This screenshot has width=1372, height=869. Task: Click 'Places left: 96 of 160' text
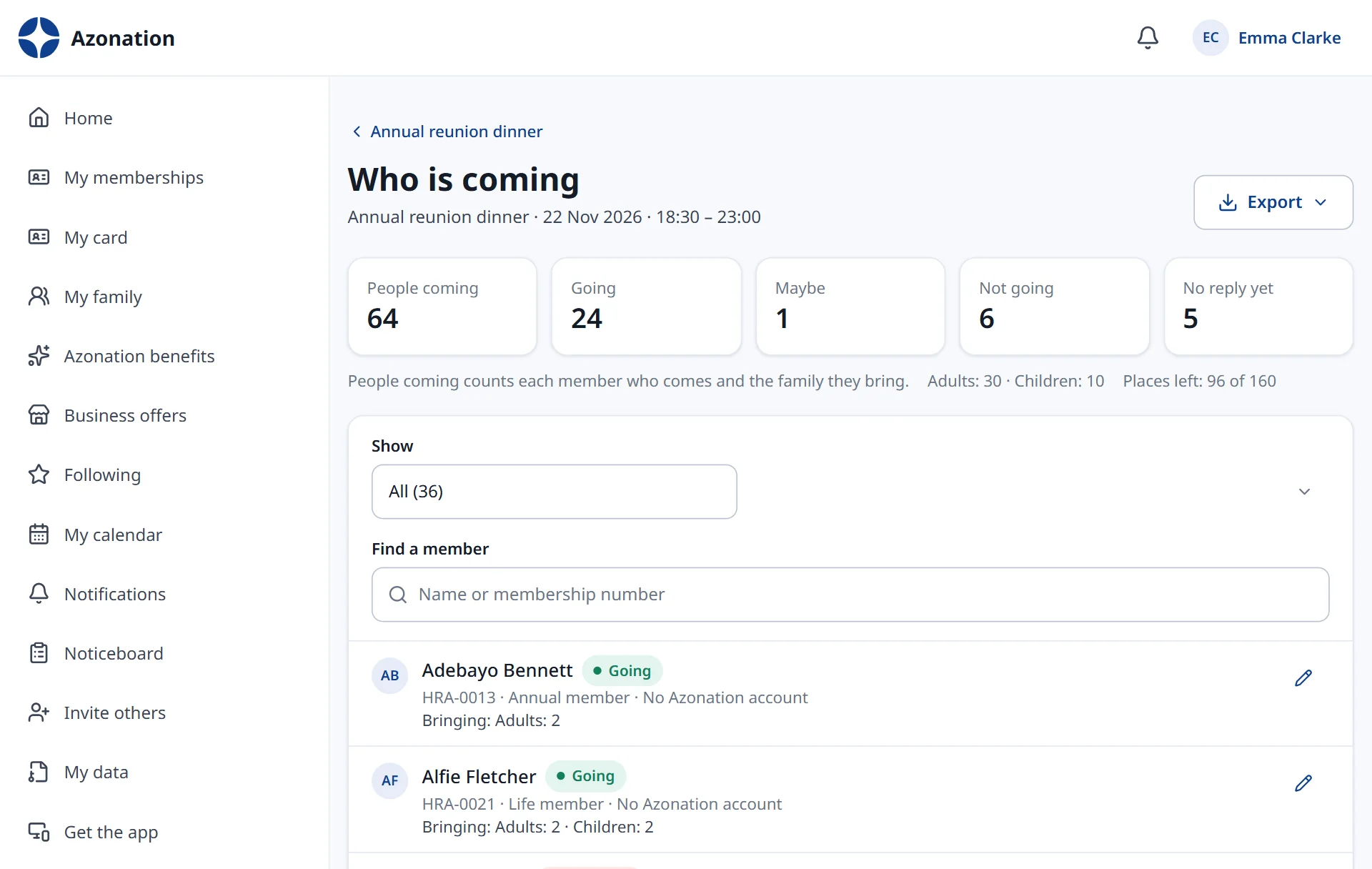click(x=1199, y=381)
